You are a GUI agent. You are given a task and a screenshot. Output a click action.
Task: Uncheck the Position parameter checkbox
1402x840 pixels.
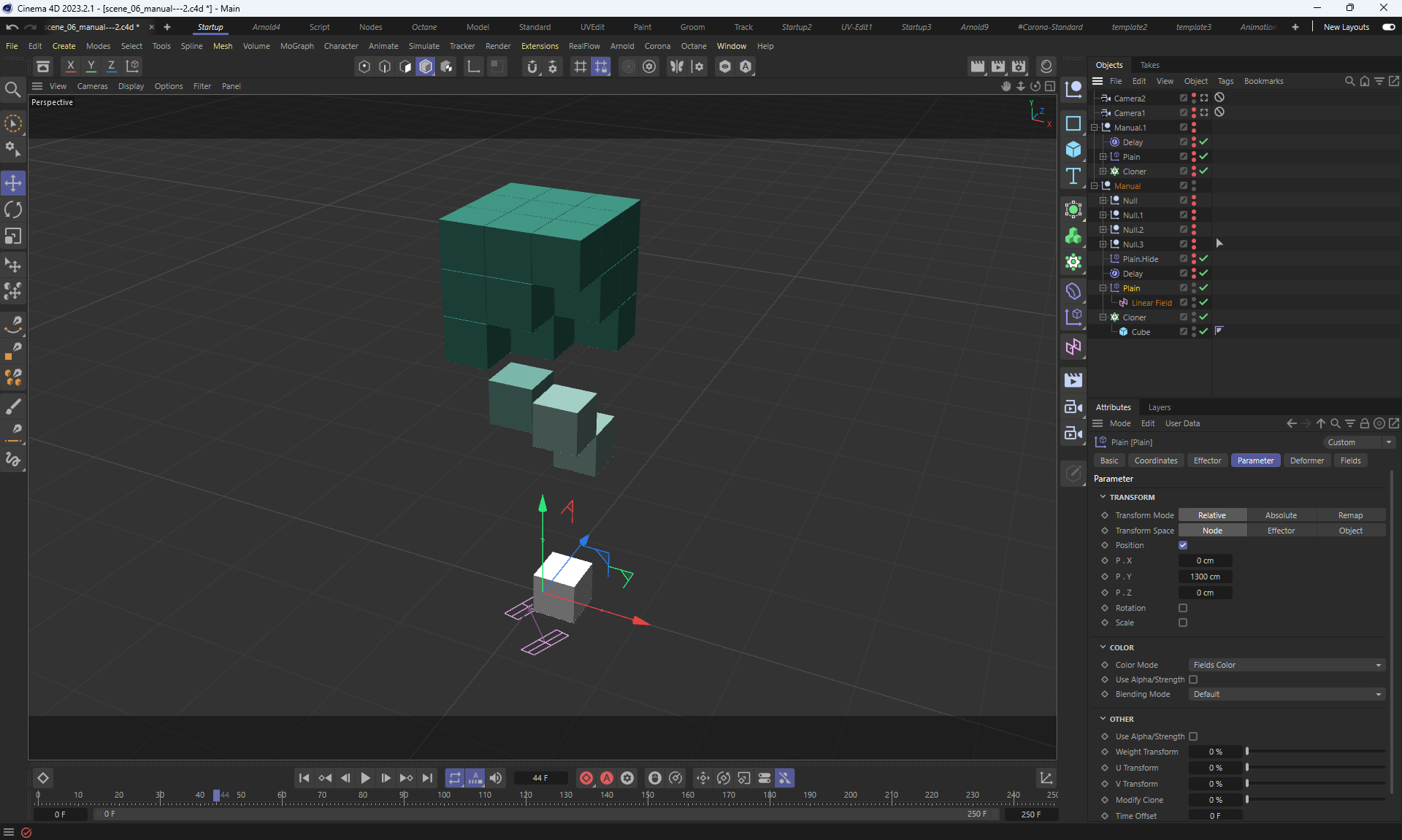click(x=1183, y=545)
